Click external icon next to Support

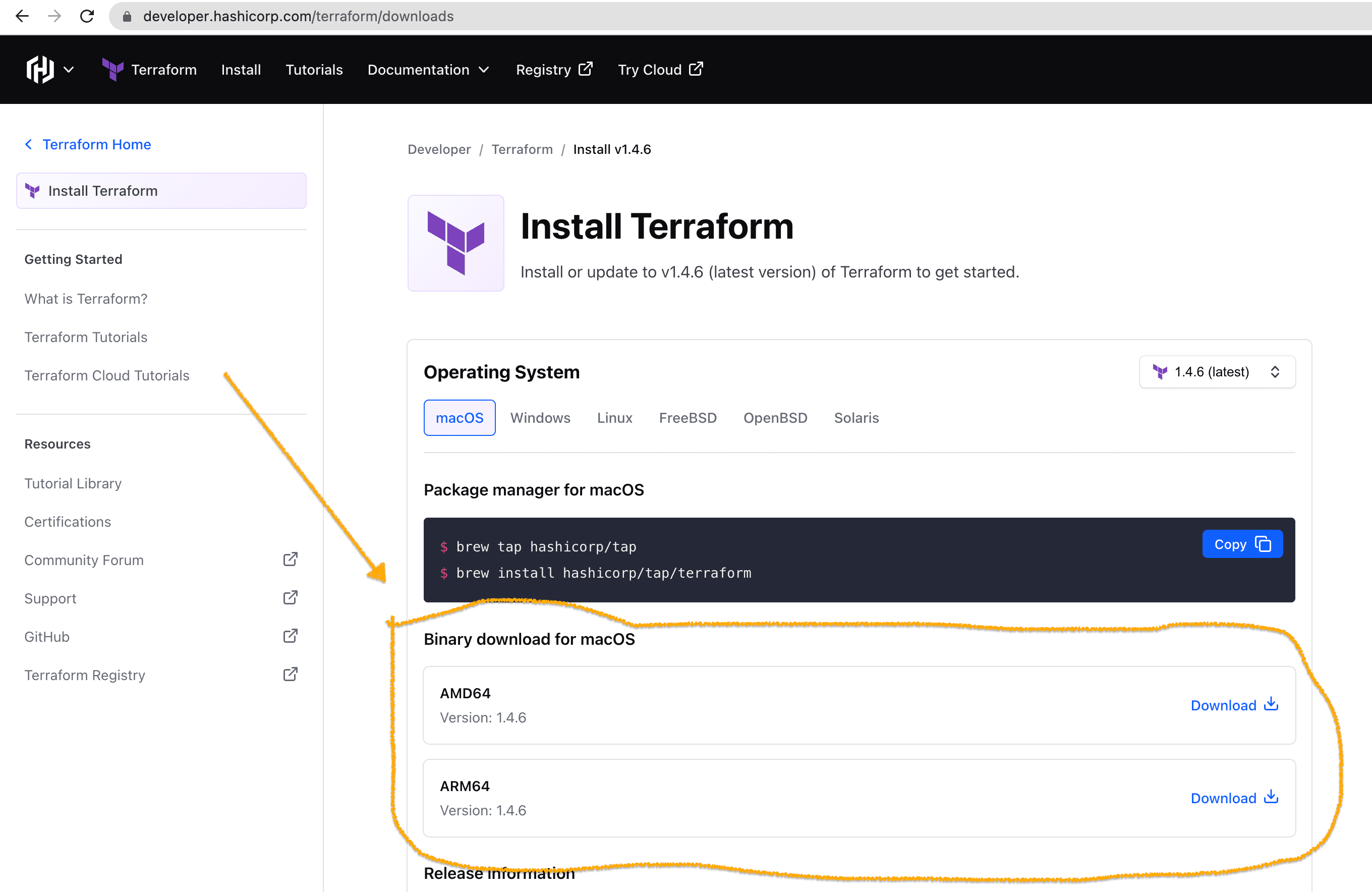pyautogui.click(x=291, y=597)
